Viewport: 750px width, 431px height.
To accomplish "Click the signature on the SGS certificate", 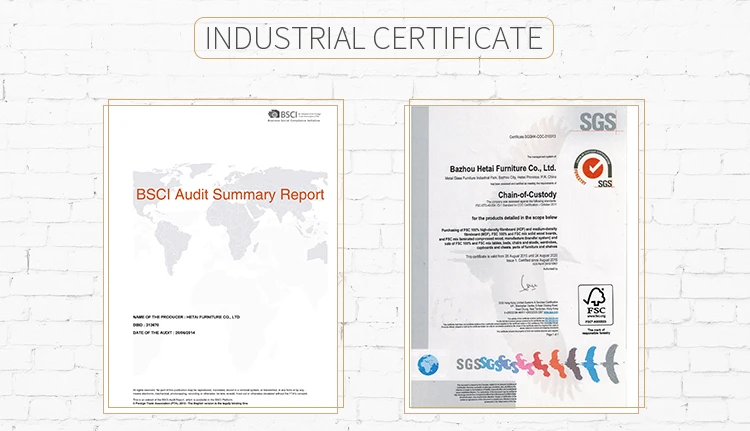I will click(529, 284).
